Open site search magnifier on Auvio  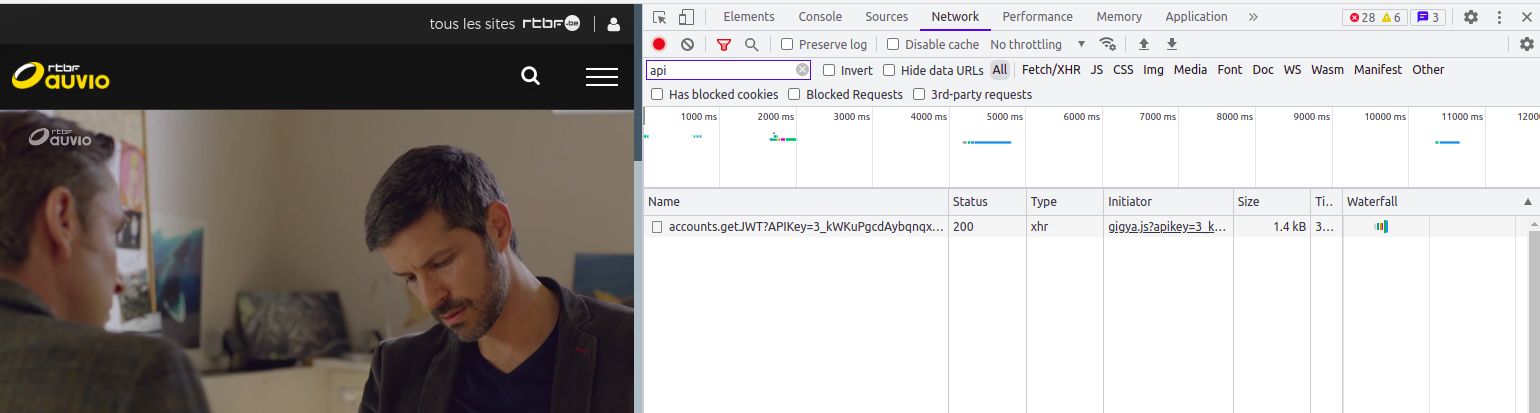[531, 77]
